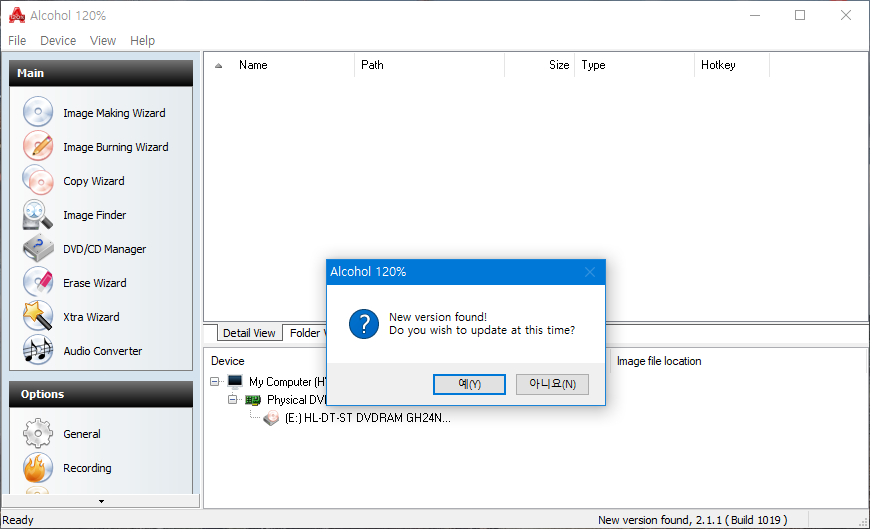Open the Help menu
This screenshot has height=529, width=870.
[x=142, y=41]
